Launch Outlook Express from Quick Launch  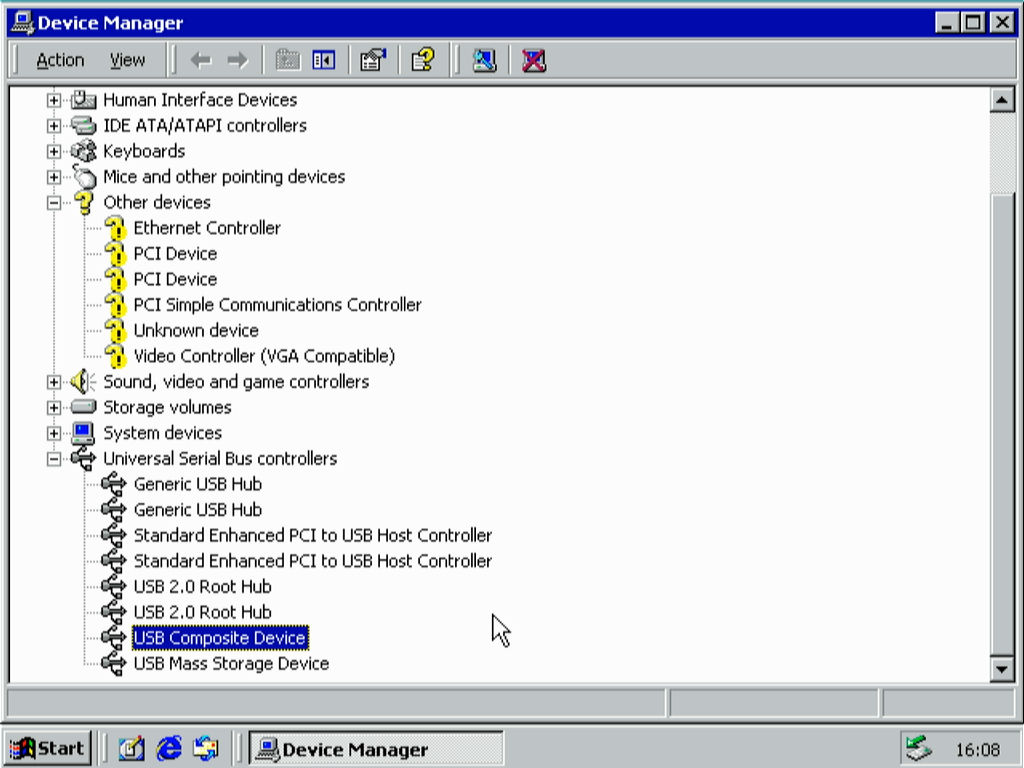[206, 748]
